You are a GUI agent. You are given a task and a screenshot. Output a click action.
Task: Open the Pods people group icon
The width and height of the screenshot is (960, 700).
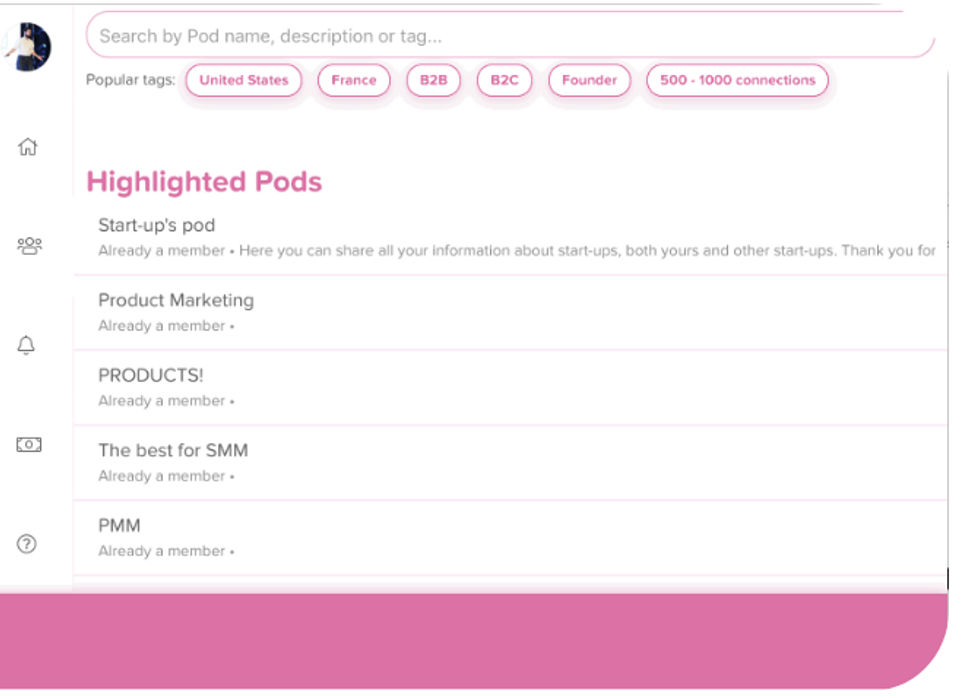coord(28,245)
